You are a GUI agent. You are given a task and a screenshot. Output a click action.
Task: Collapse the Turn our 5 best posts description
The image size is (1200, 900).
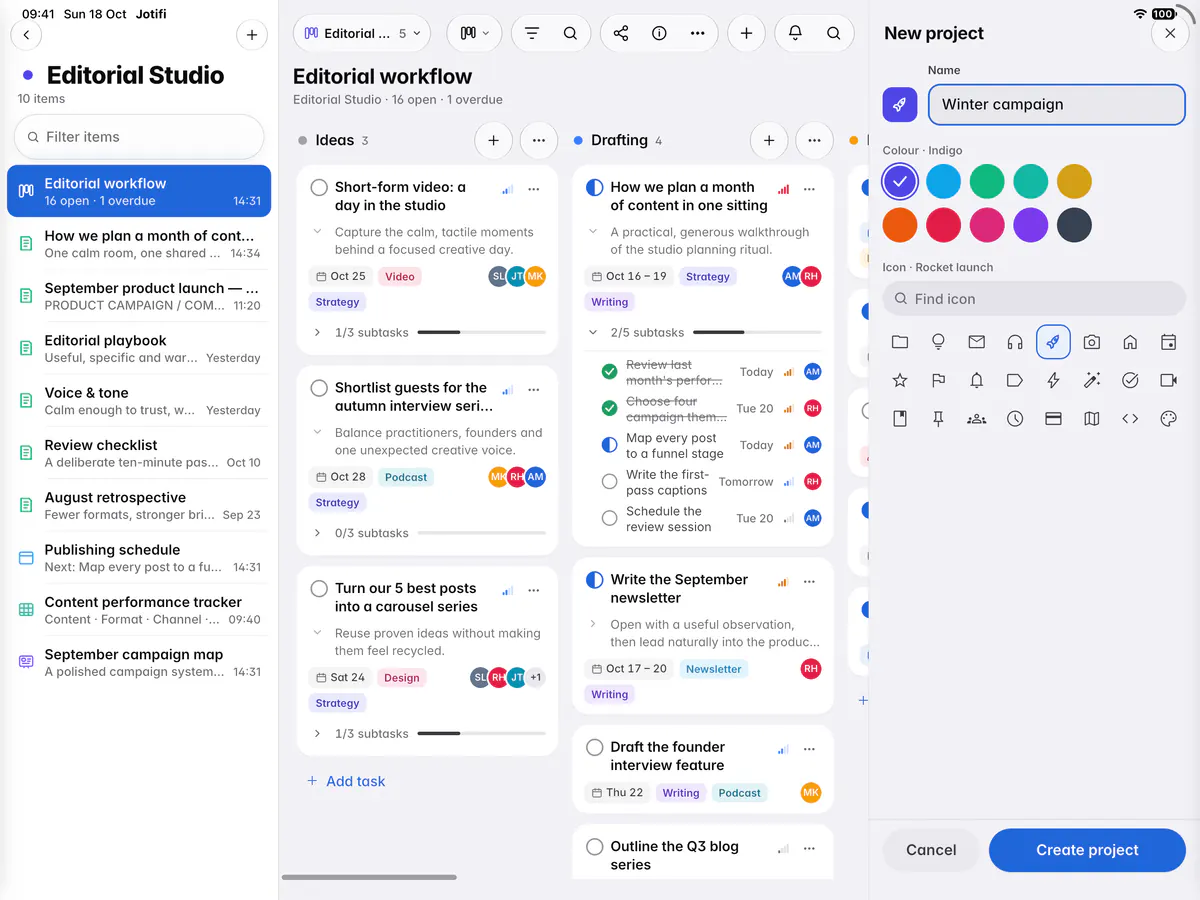pyautogui.click(x=317, y=633)
